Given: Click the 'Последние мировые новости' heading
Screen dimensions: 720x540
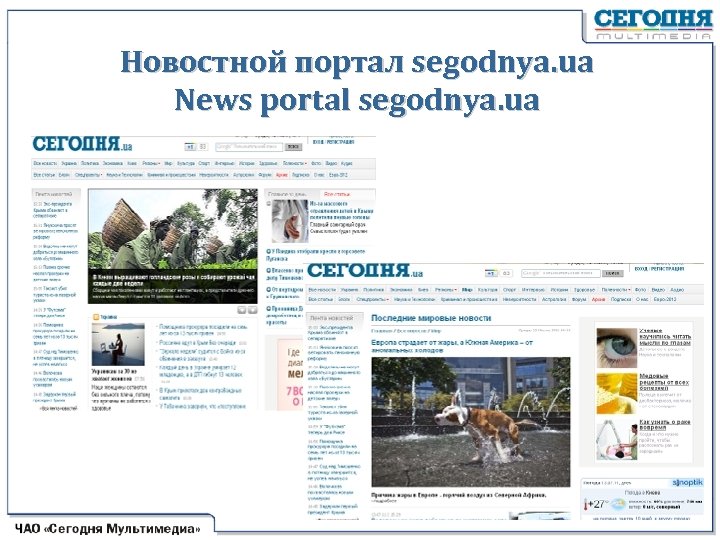Looking at the screenshot, I should 431,318.
